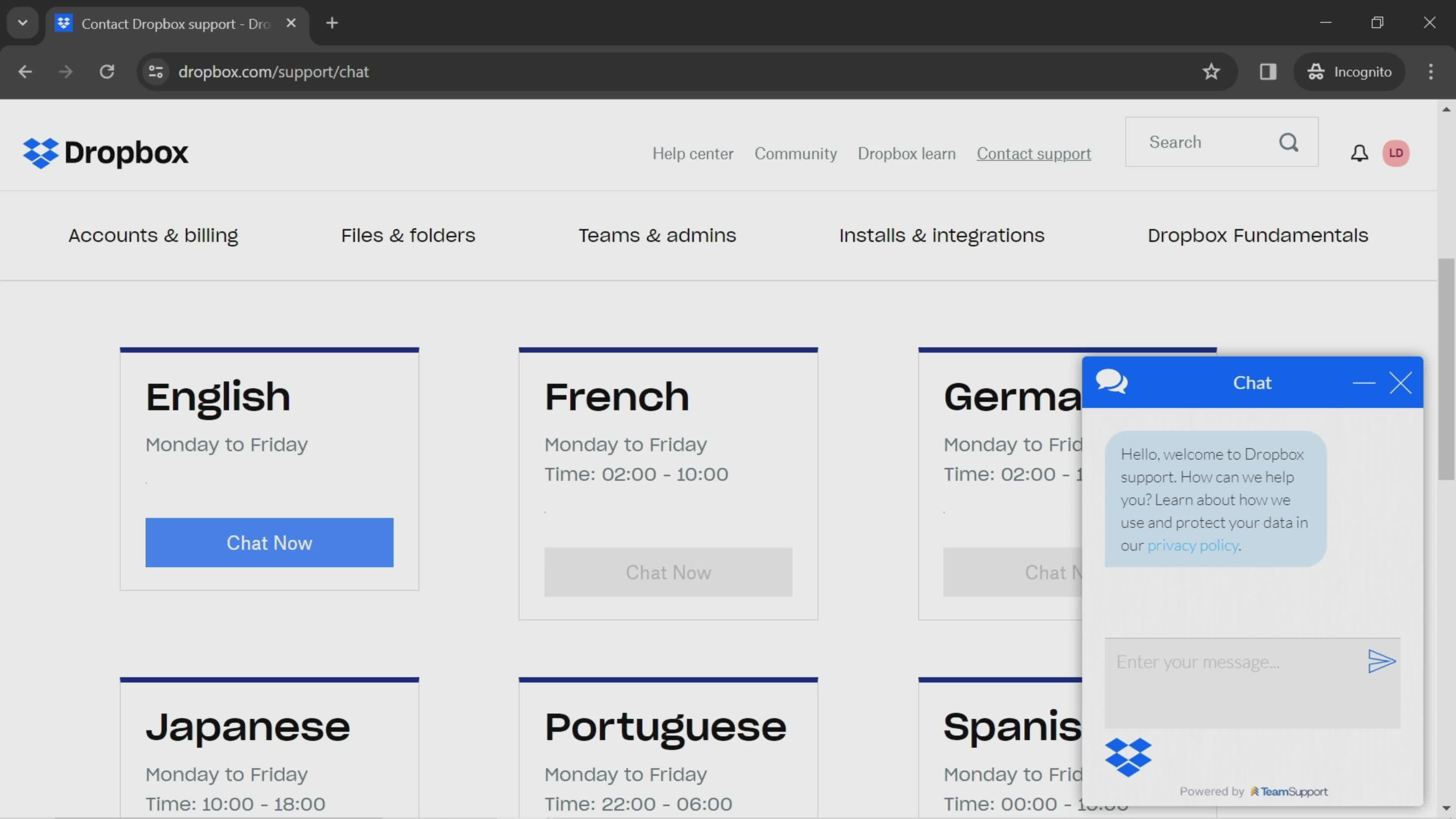Expand the browser tab options dropdown
The image size is (1456, 819).
pyautogui.click(x=22, y=22)
